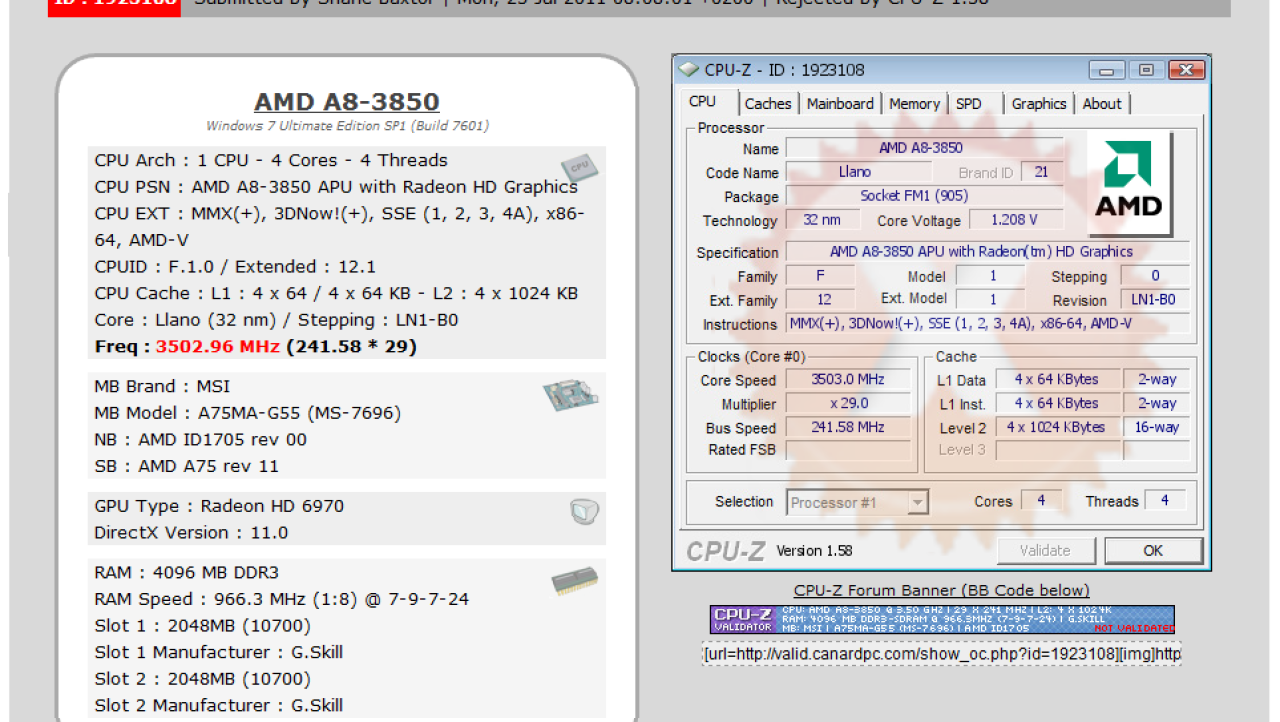
Task: Open the Mainboard tab in CPU-Z
Action: (840, 103)
